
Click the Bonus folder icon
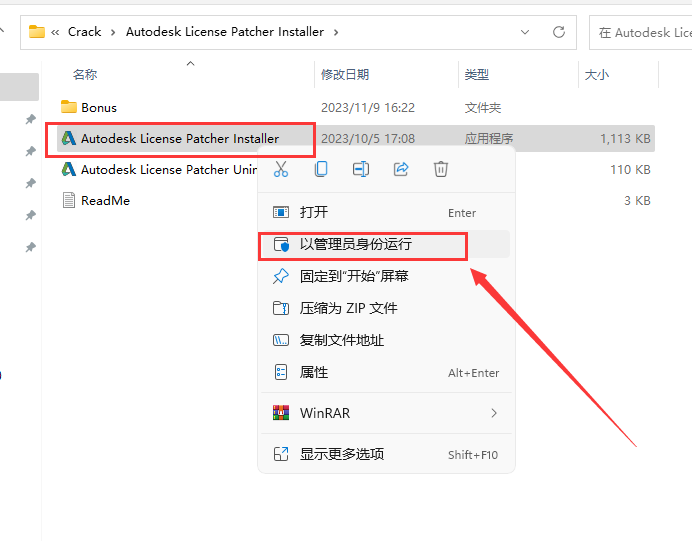click(68, 107)
